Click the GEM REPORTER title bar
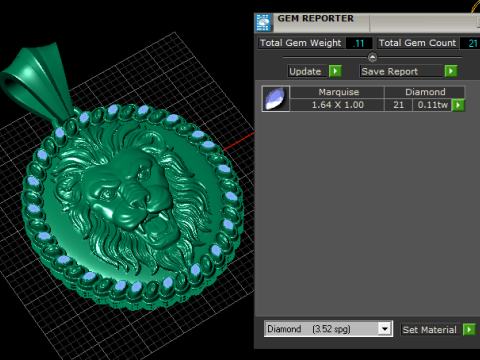This screenshot has height=360, width=480. (367, 23)
